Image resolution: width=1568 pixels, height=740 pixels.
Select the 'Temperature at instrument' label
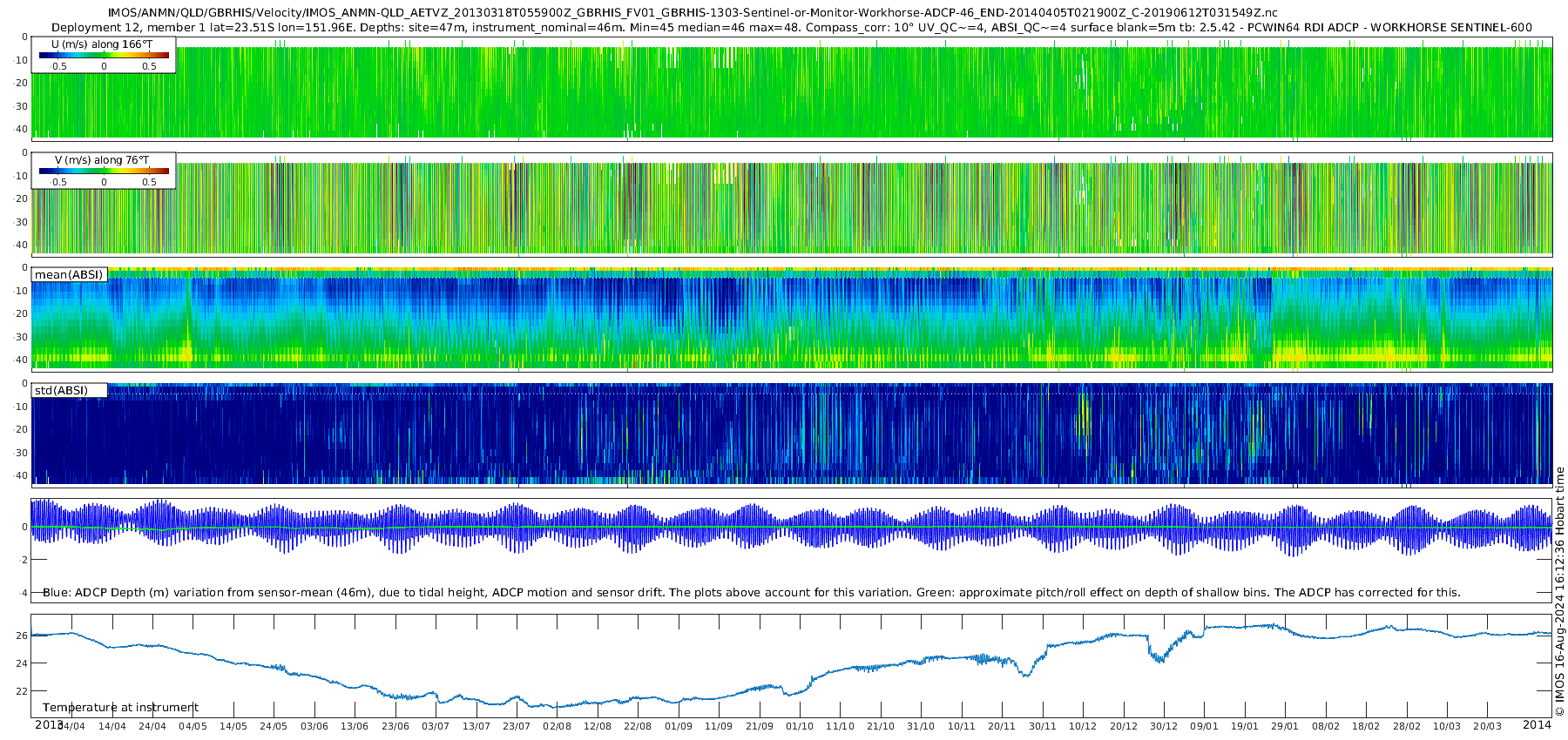tap(120, 707)
